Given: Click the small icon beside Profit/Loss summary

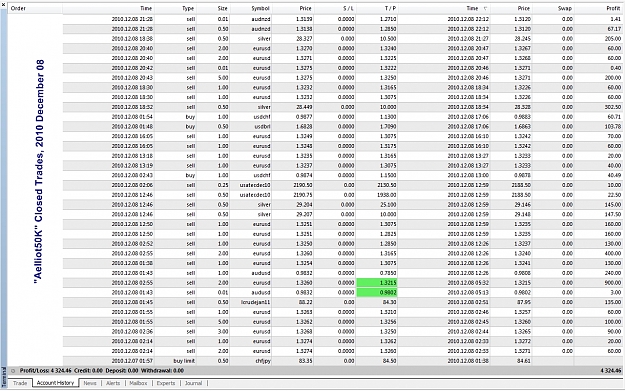Looking at the screenshot, I should (x=13, y=371).
